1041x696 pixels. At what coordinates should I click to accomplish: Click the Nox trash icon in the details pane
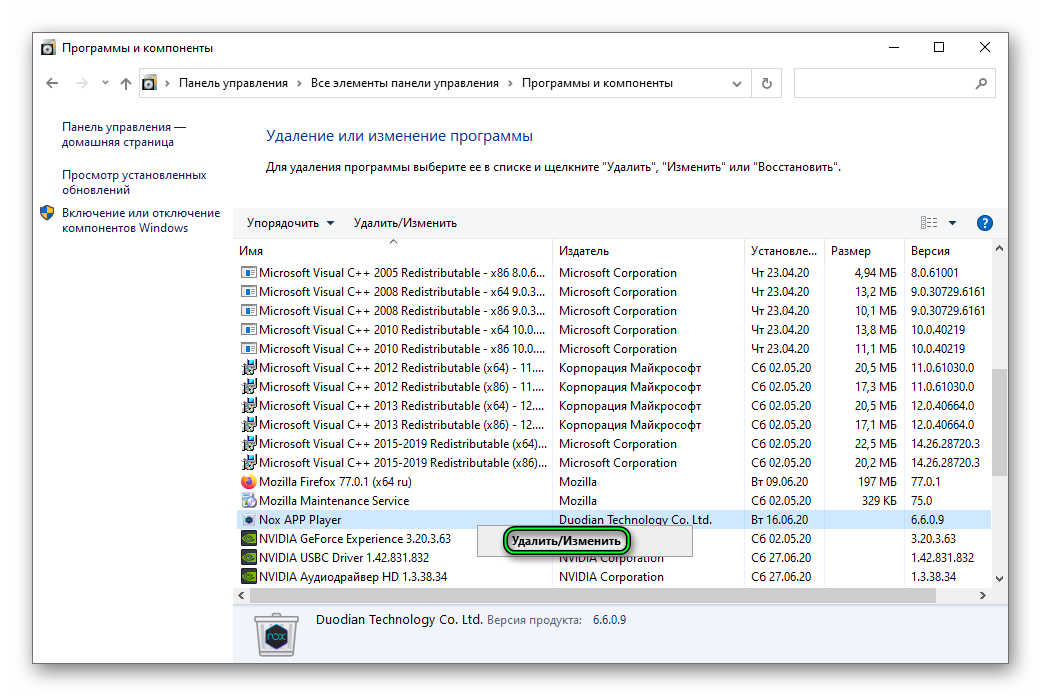click(x=276, y=634)
